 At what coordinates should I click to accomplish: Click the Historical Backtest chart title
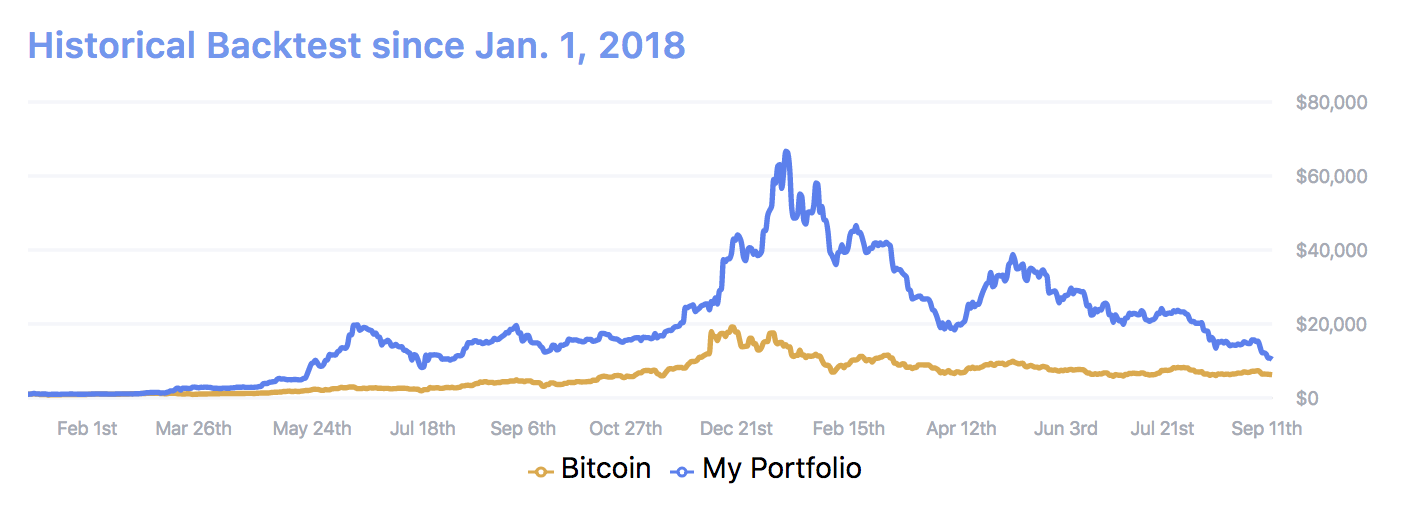coord(356,45)
